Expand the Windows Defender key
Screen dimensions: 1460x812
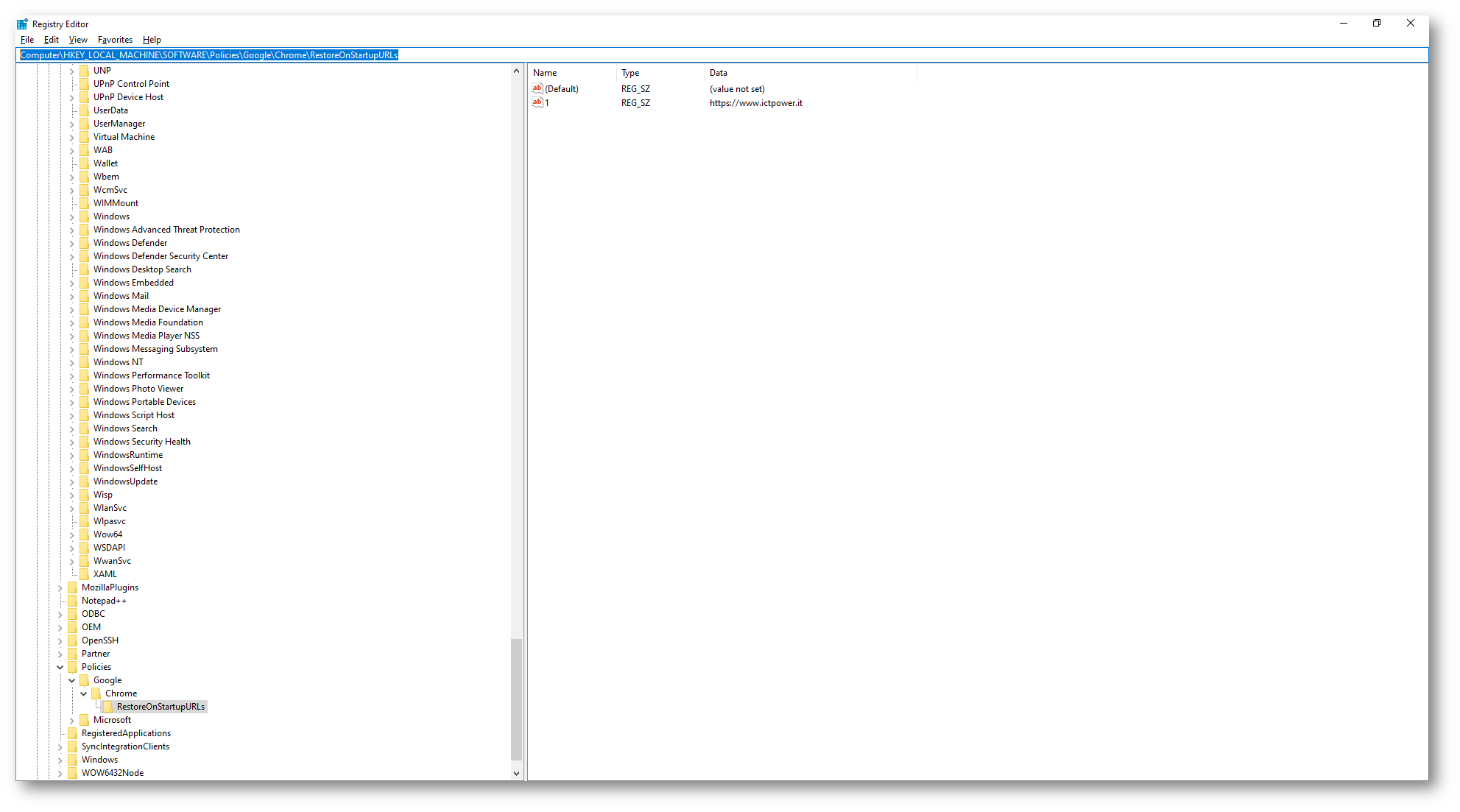(72, 243)
